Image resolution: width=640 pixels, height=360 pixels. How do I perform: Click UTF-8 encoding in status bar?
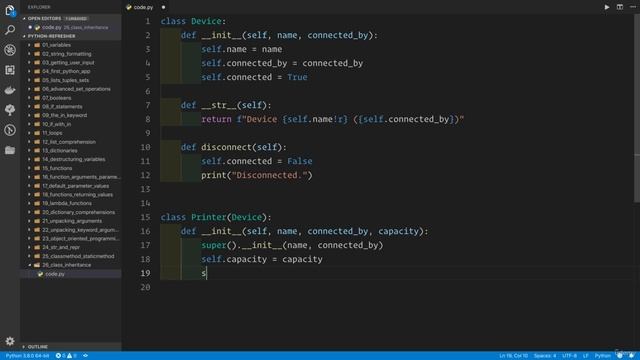click(569, 356)
